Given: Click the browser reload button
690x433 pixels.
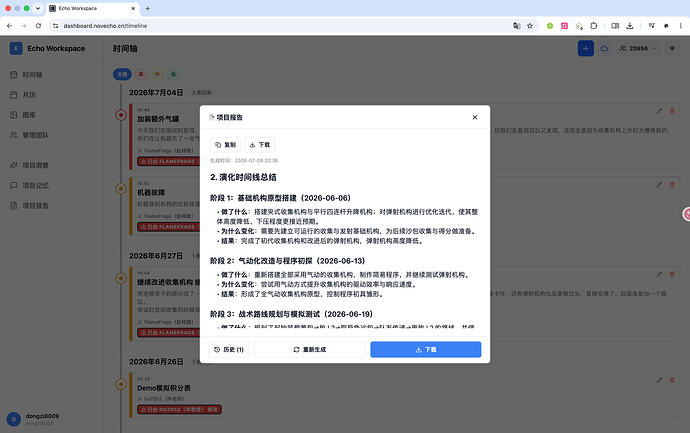Looking at the screenshot, I should [x=38, y=26].
